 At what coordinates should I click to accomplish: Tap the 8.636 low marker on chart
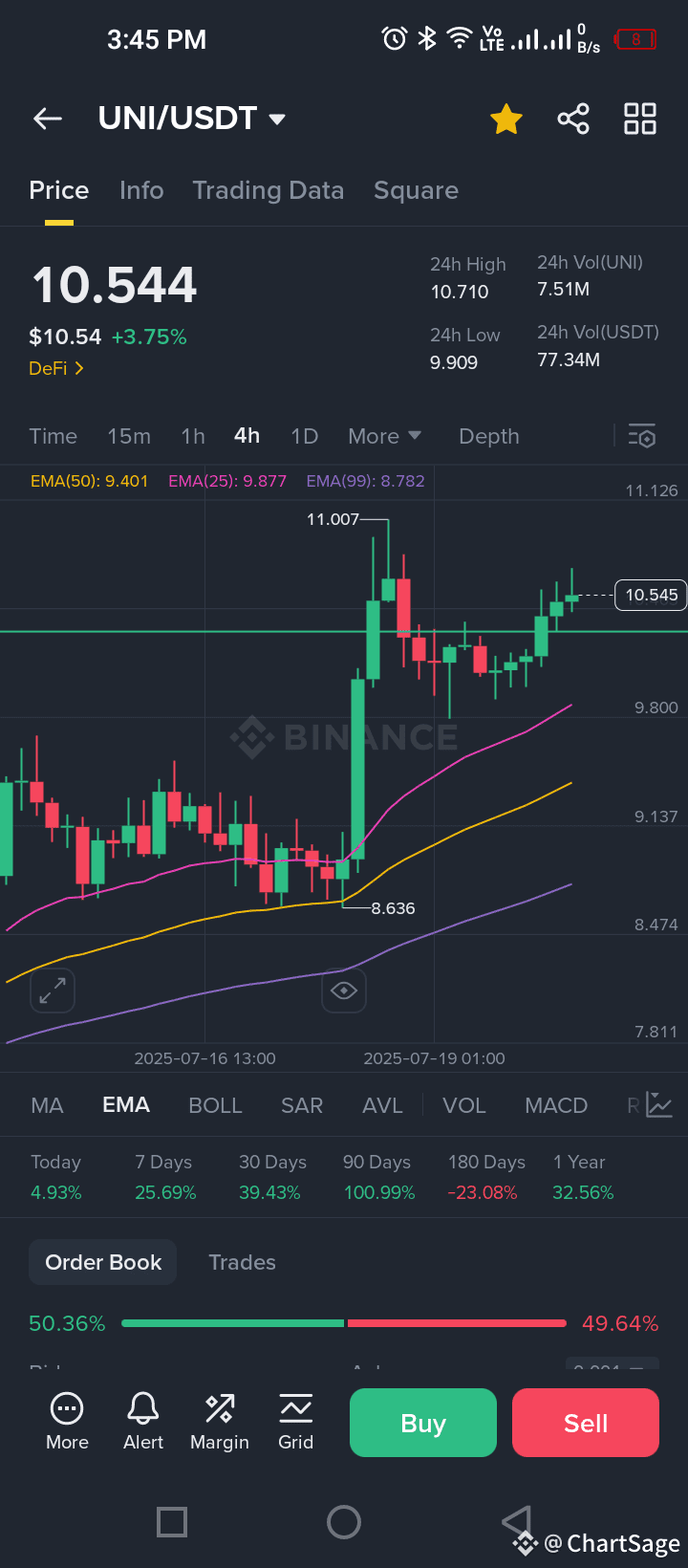(x=393, y=908)
